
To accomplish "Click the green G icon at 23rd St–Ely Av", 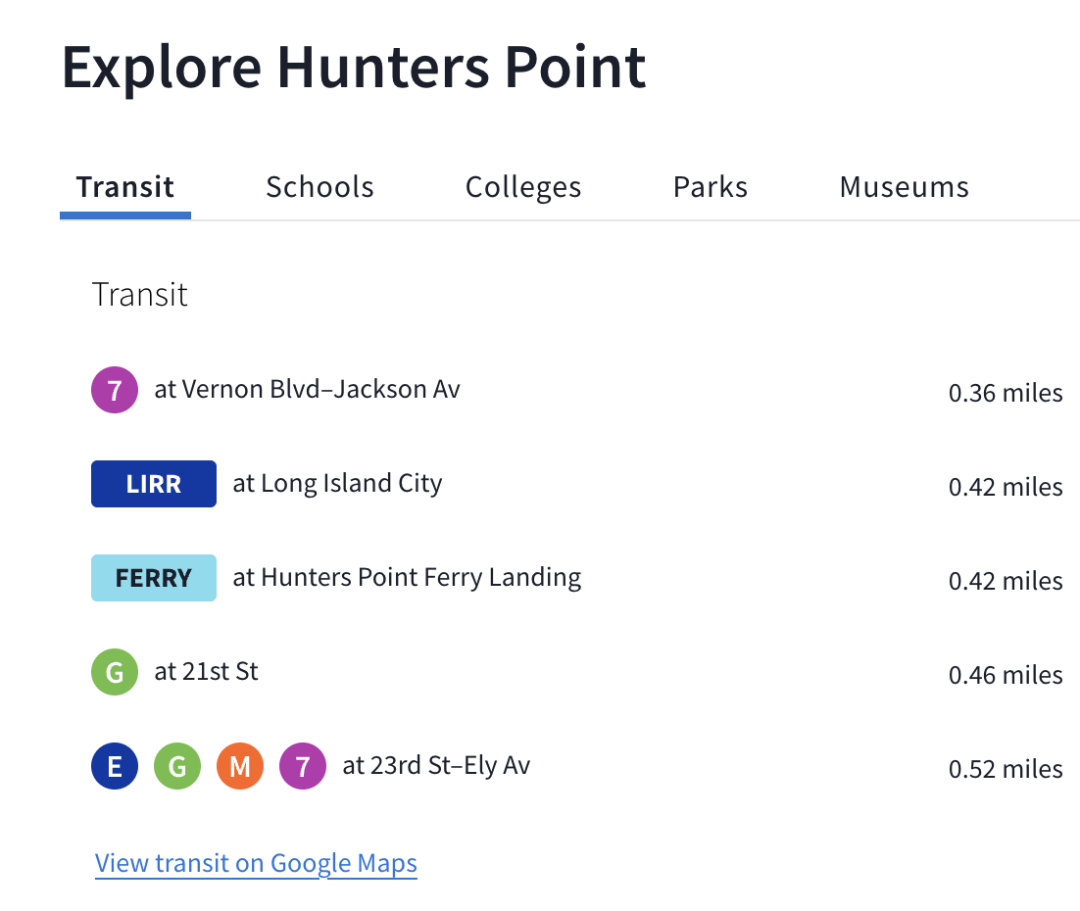I will (x=177, y=766).
